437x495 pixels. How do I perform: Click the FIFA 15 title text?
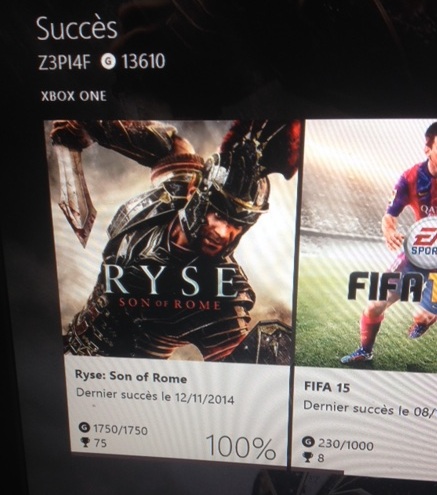click(x=327, y=387)
